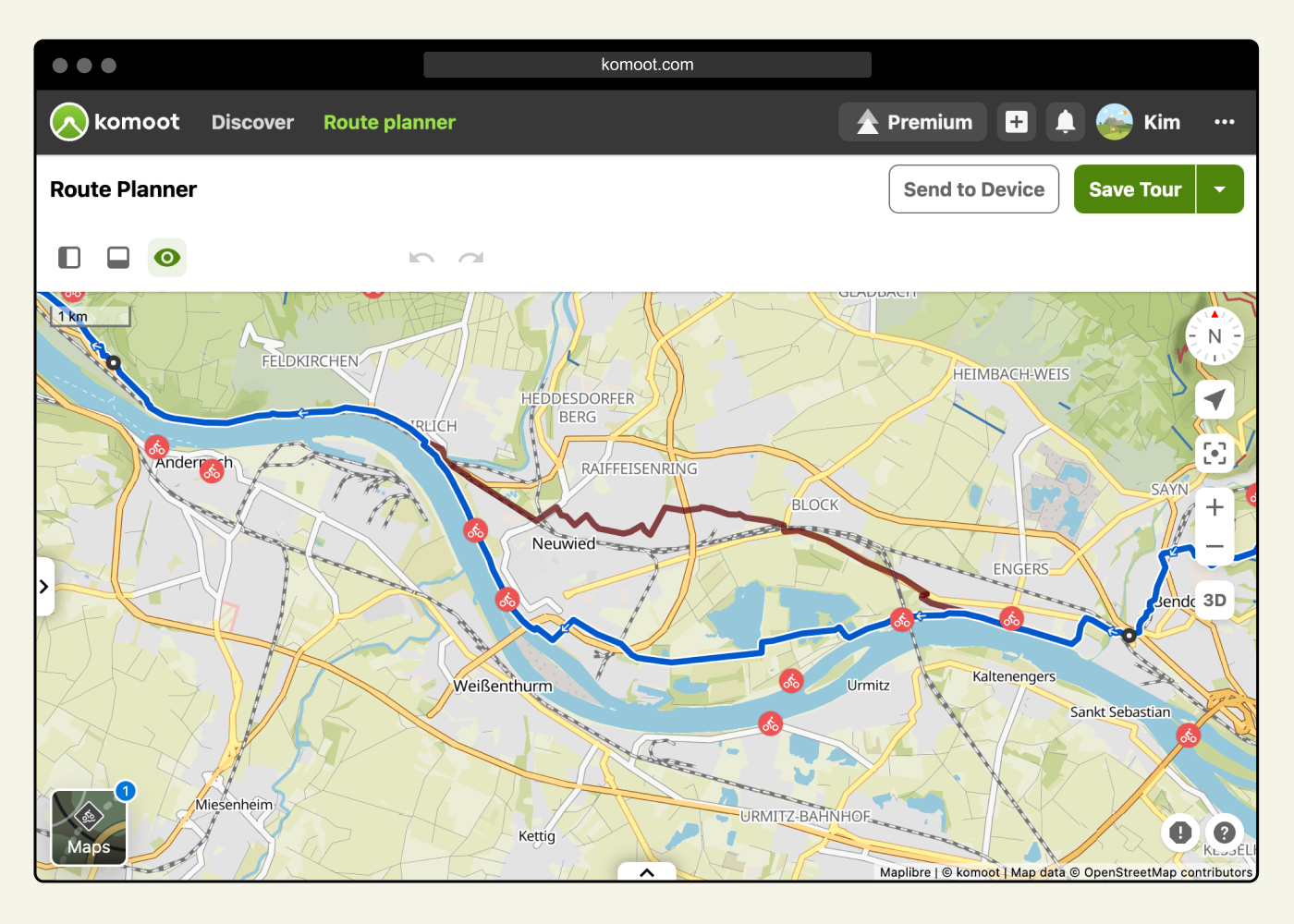Fit route to screen with focus icon
Screen dimensions: 1294x924
pyautogui.click(x=1215, y=453)
